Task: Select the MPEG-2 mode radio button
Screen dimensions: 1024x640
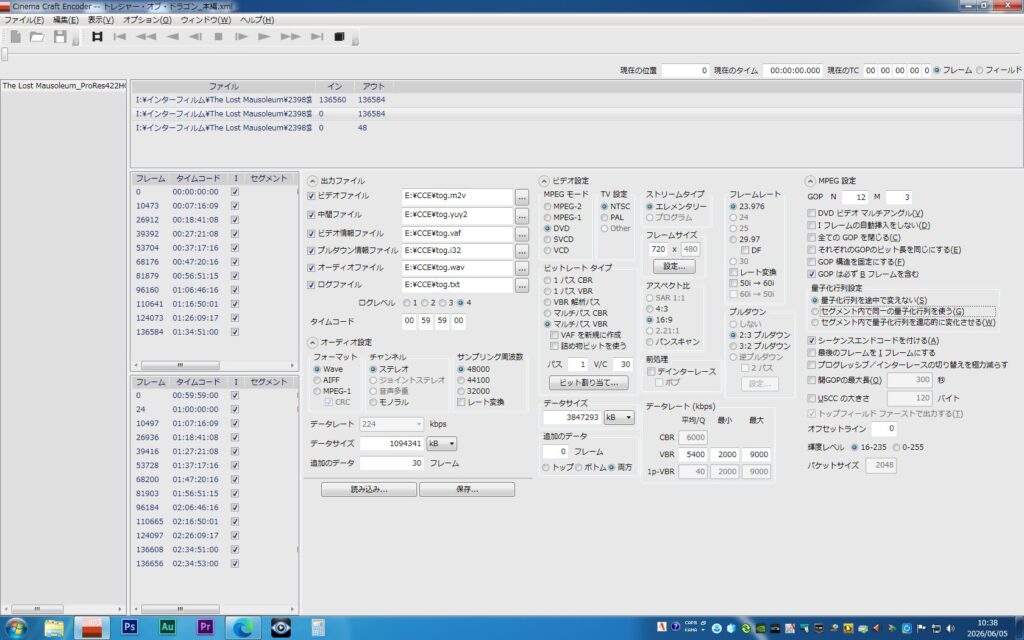Action: tap(547, 206)
